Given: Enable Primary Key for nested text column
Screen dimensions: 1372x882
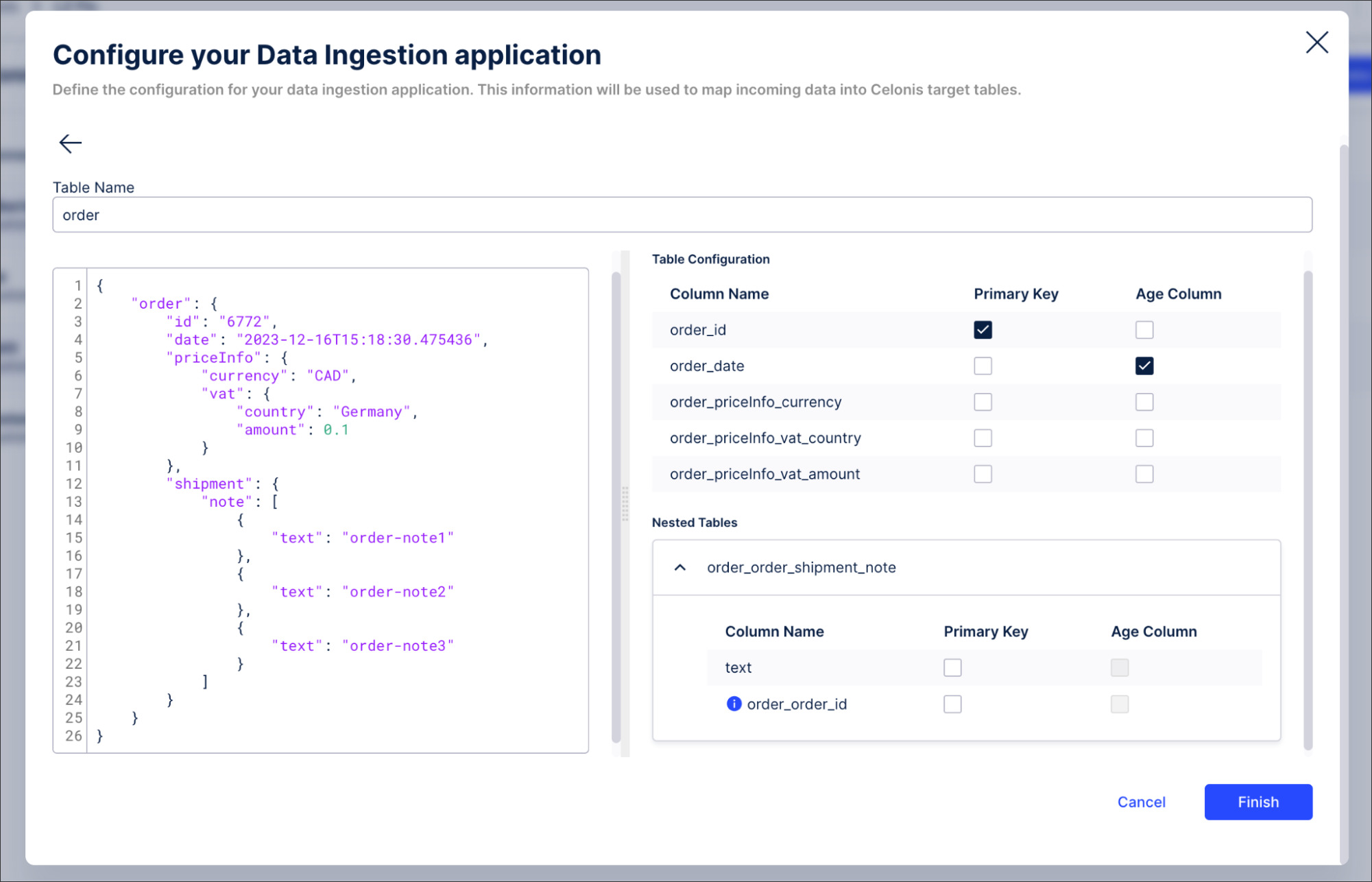Looking at the screenshot, I should pyautogui.click(x=952, y=667).
